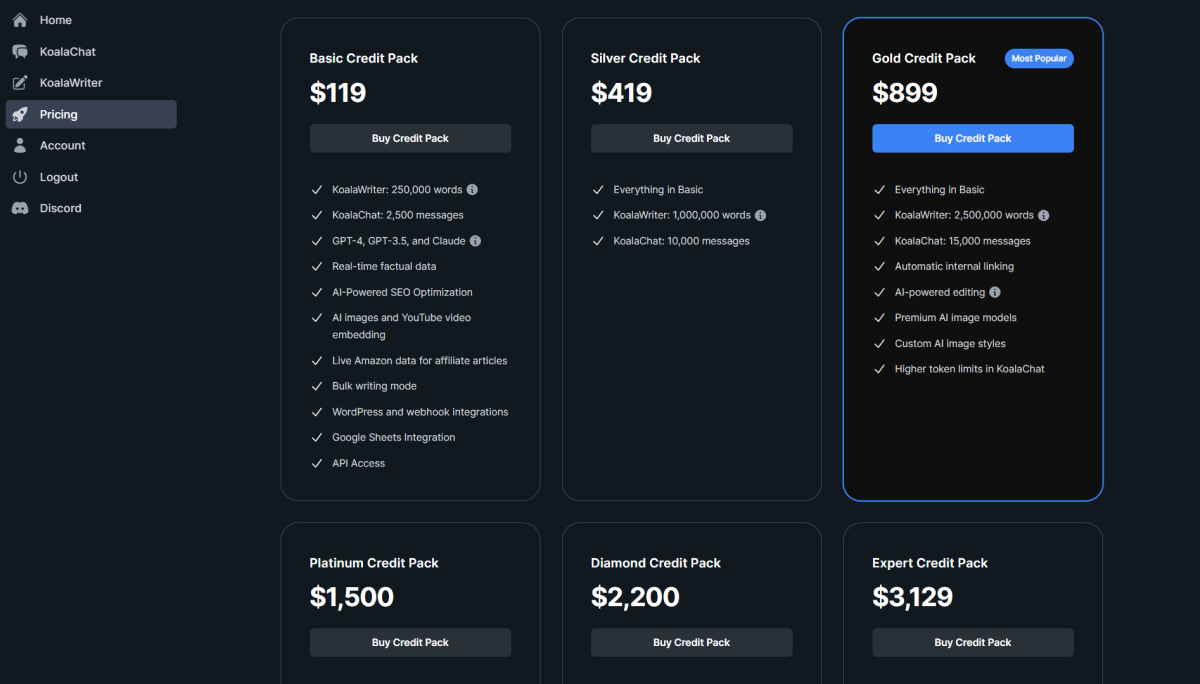Buy the Silver Credit Pack

(691, 138)
